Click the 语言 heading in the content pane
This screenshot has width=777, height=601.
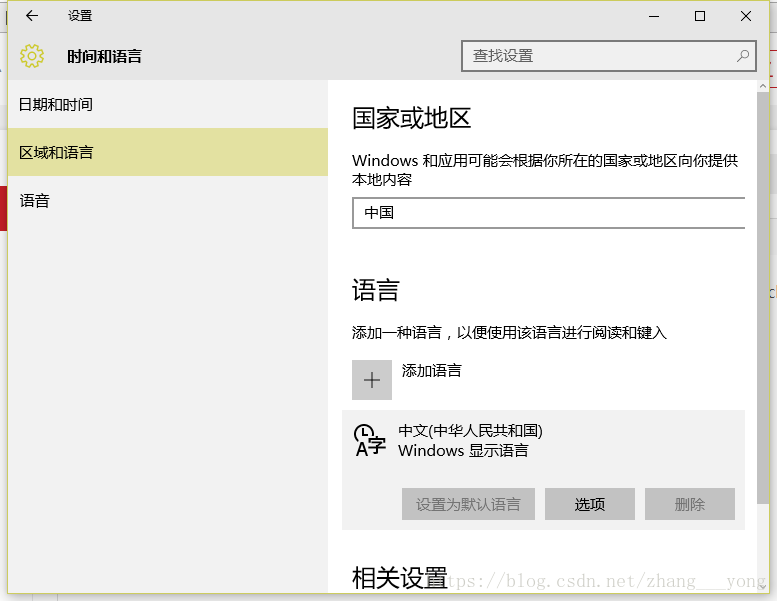click(x=376, y=290)
